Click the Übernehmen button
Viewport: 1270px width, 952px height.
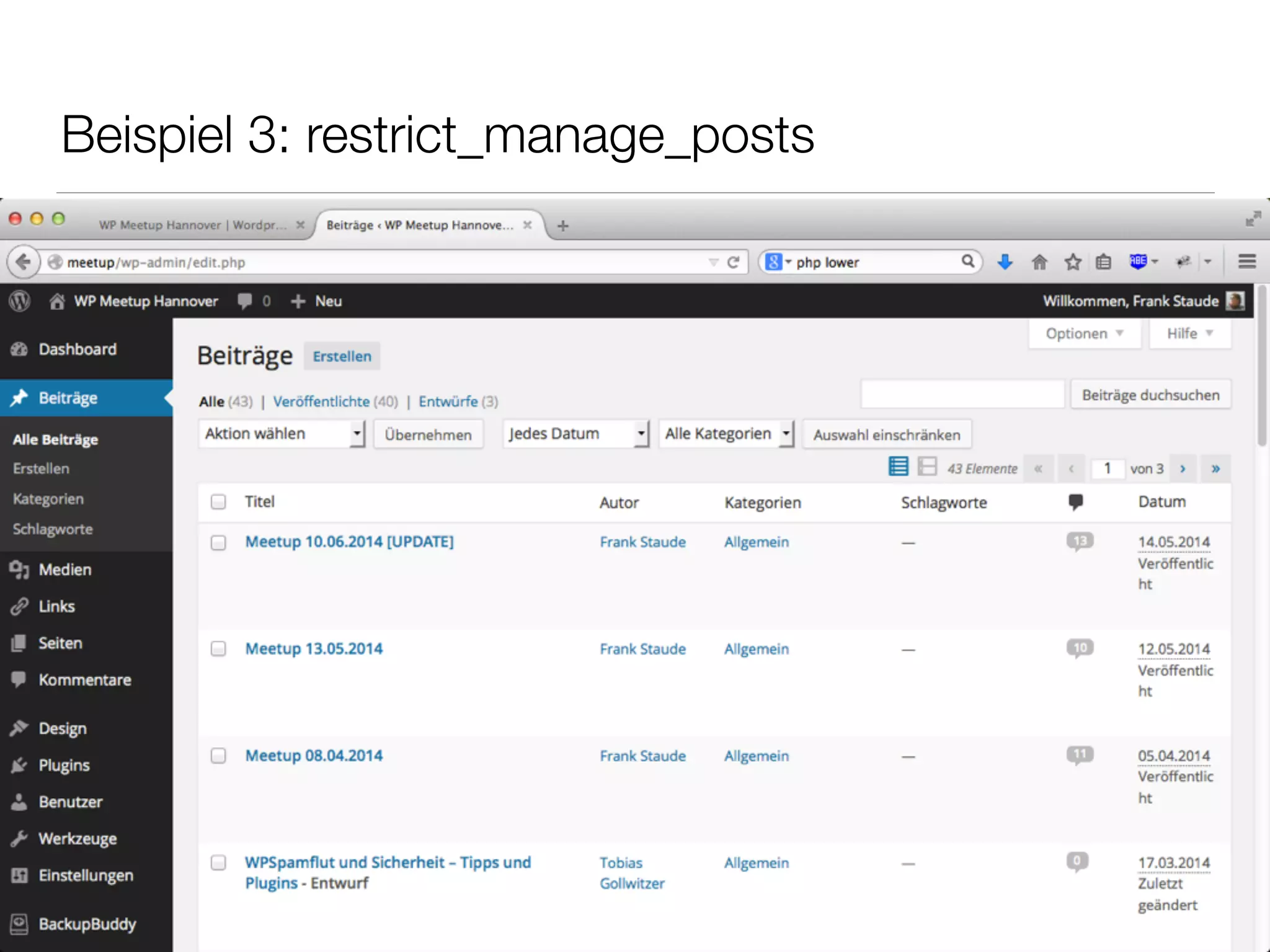[428, 434]
